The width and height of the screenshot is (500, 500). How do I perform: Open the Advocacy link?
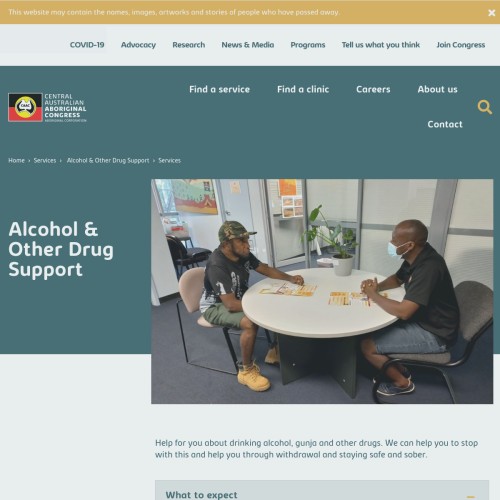(x=138, y=45)
